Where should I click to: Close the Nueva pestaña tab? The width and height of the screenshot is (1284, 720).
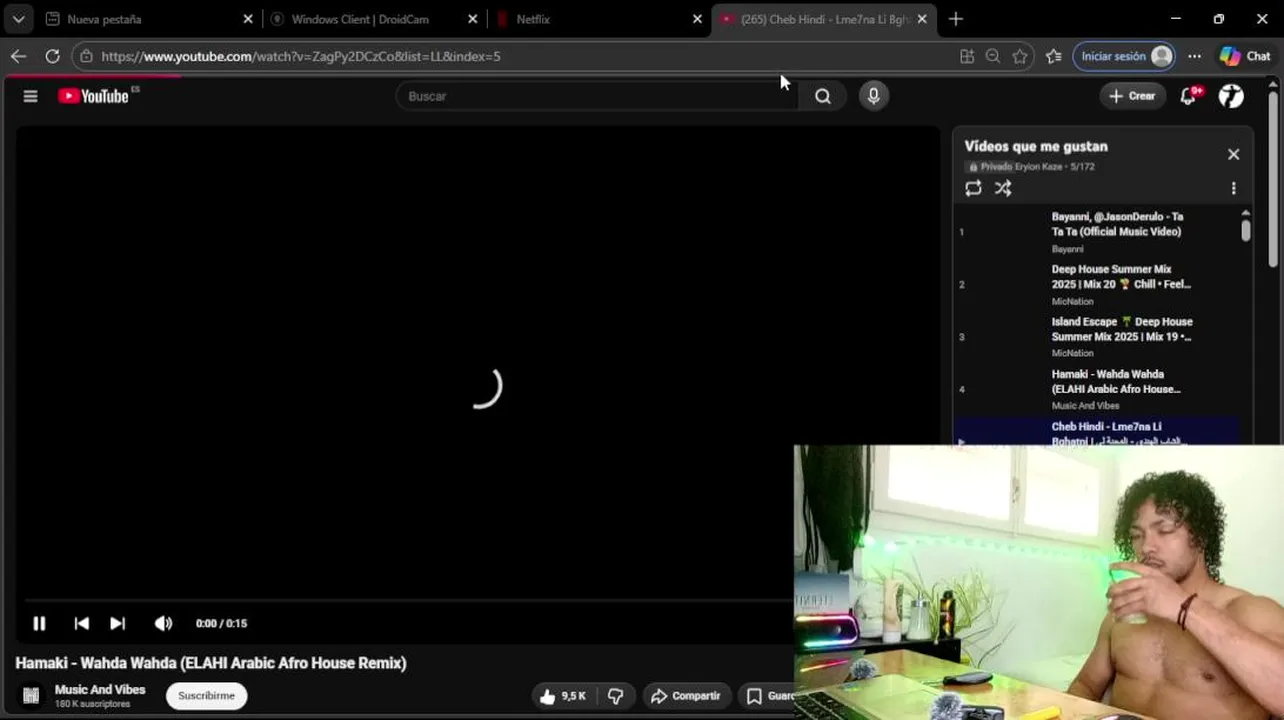[248, 19]
